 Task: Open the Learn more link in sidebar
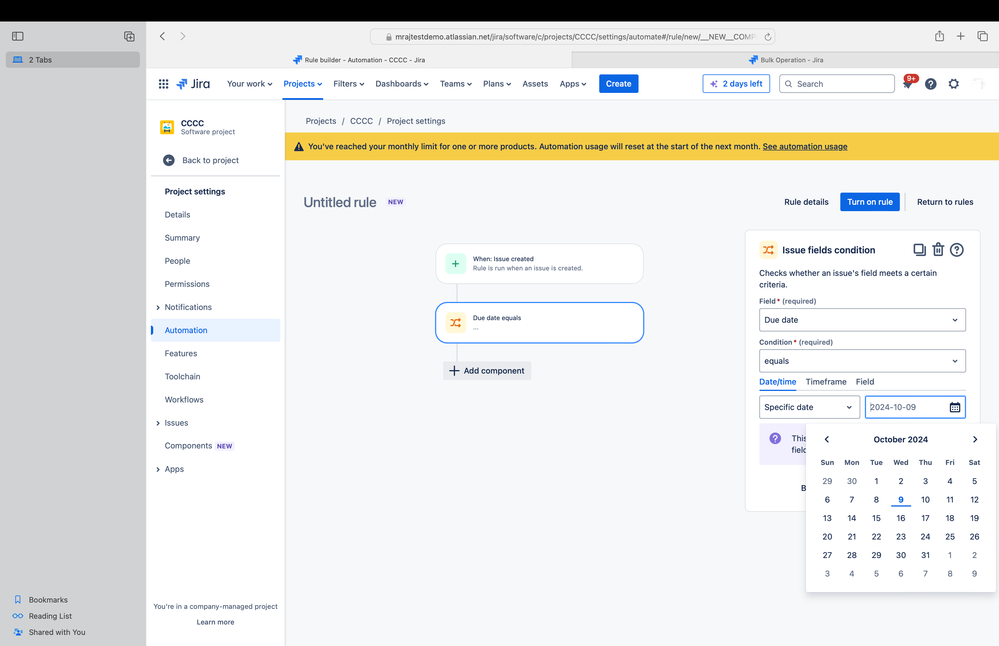click(215, 622)
